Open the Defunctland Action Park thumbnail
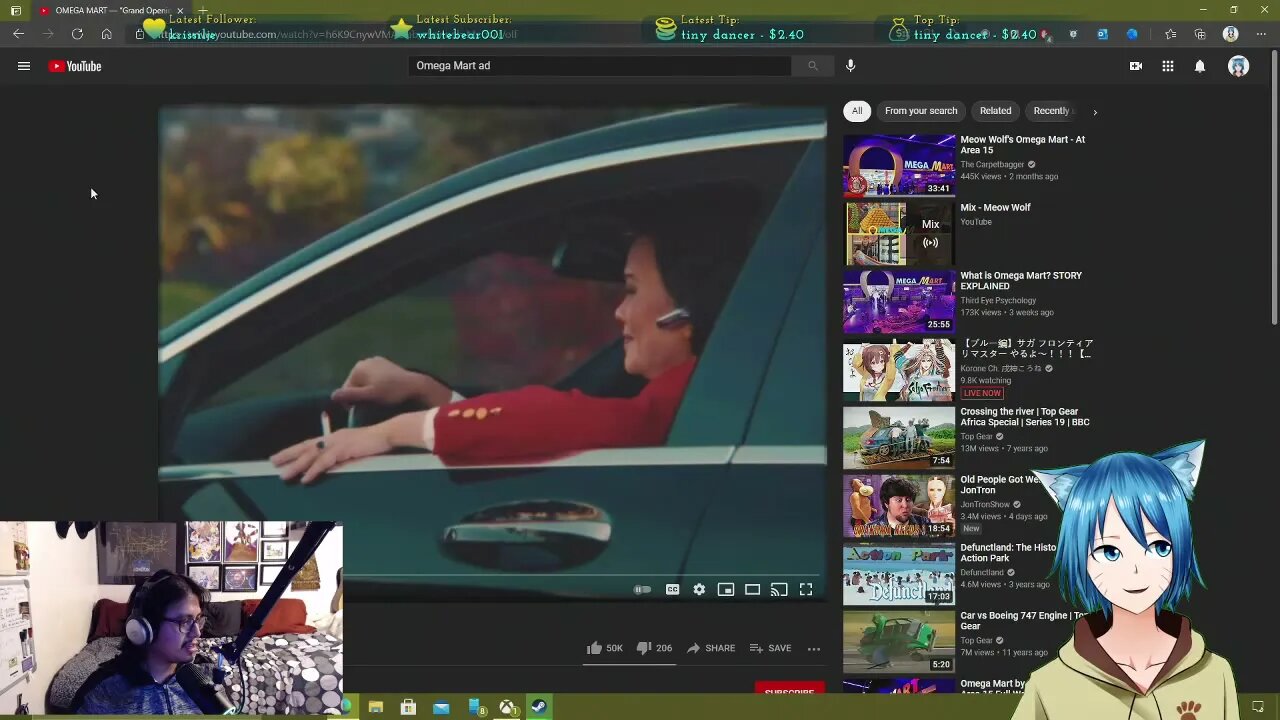 899,573
